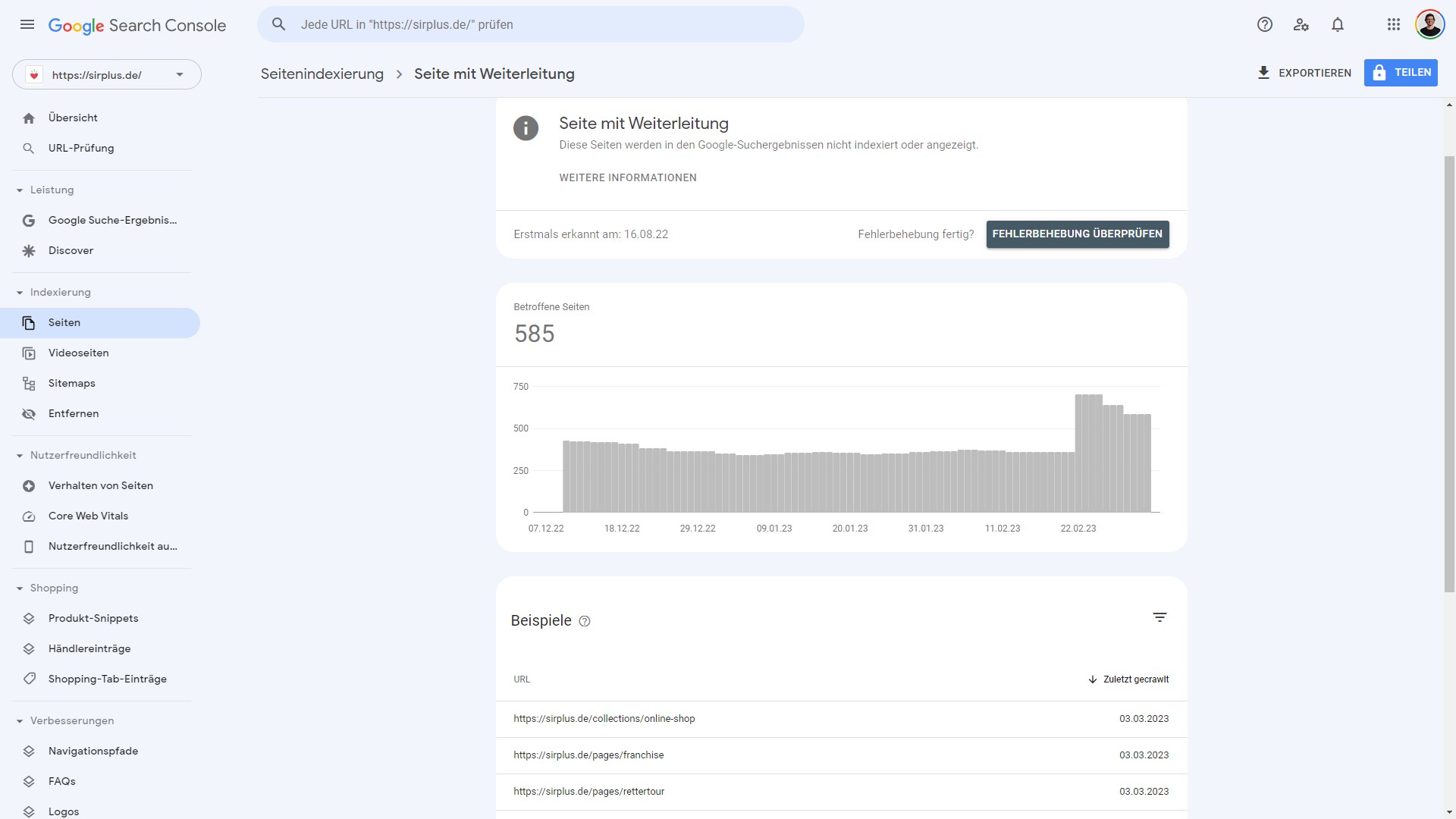Image resolution: width=1456 pixels, height=819 pixels.
Task: Open Händlereinträge in the sidebar
Action: coord(100,649)
